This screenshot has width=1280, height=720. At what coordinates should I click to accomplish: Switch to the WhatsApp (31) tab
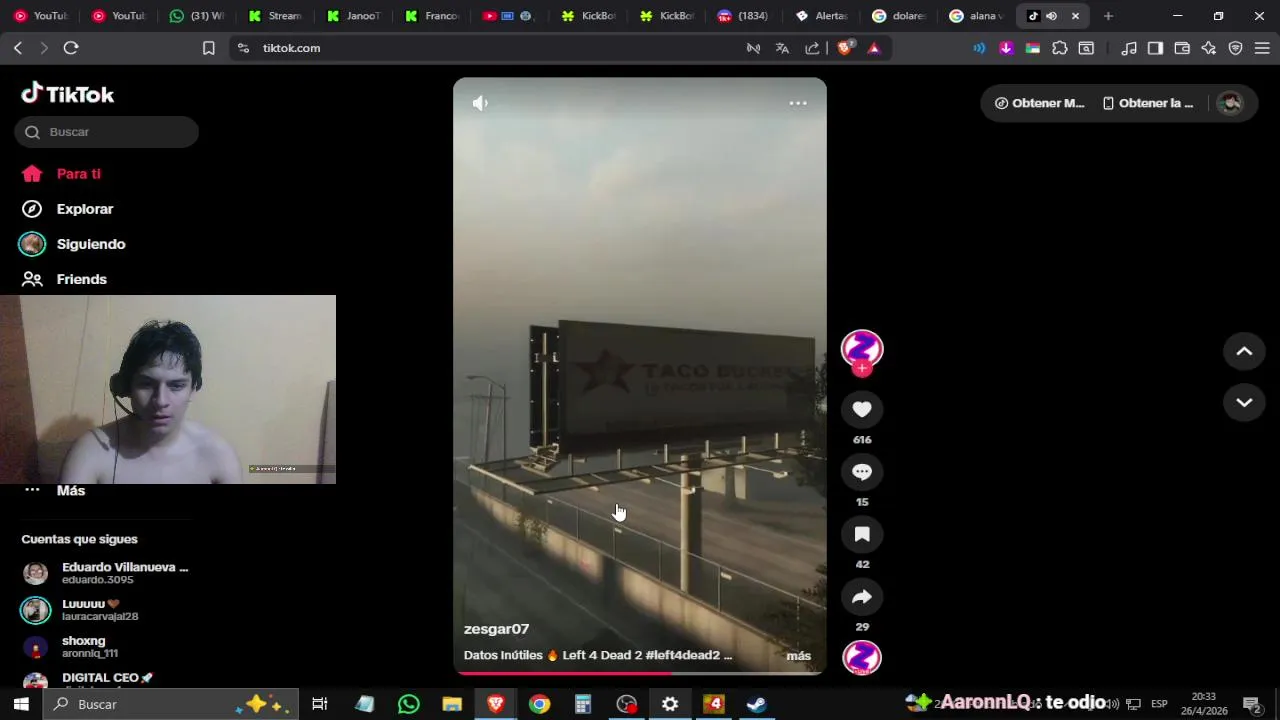tap(197, 16)
